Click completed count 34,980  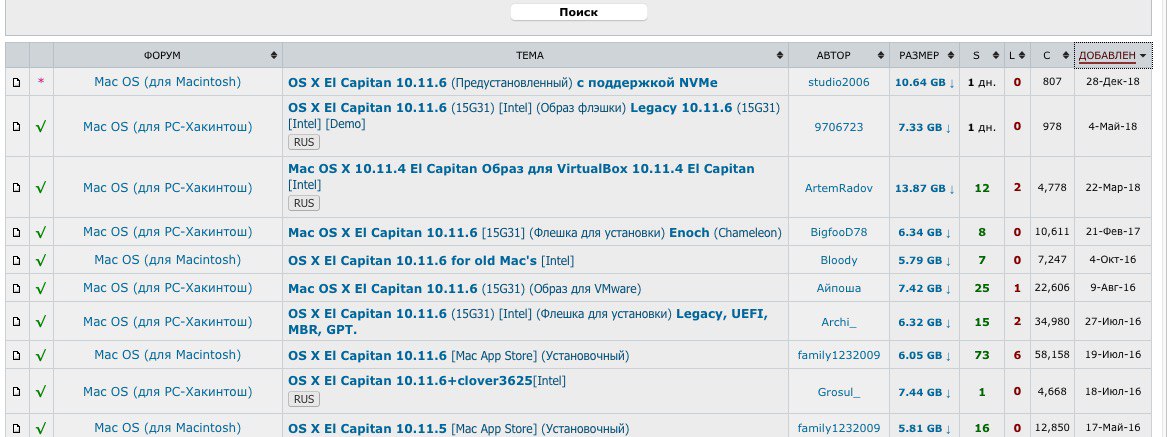pos(1052,322)
